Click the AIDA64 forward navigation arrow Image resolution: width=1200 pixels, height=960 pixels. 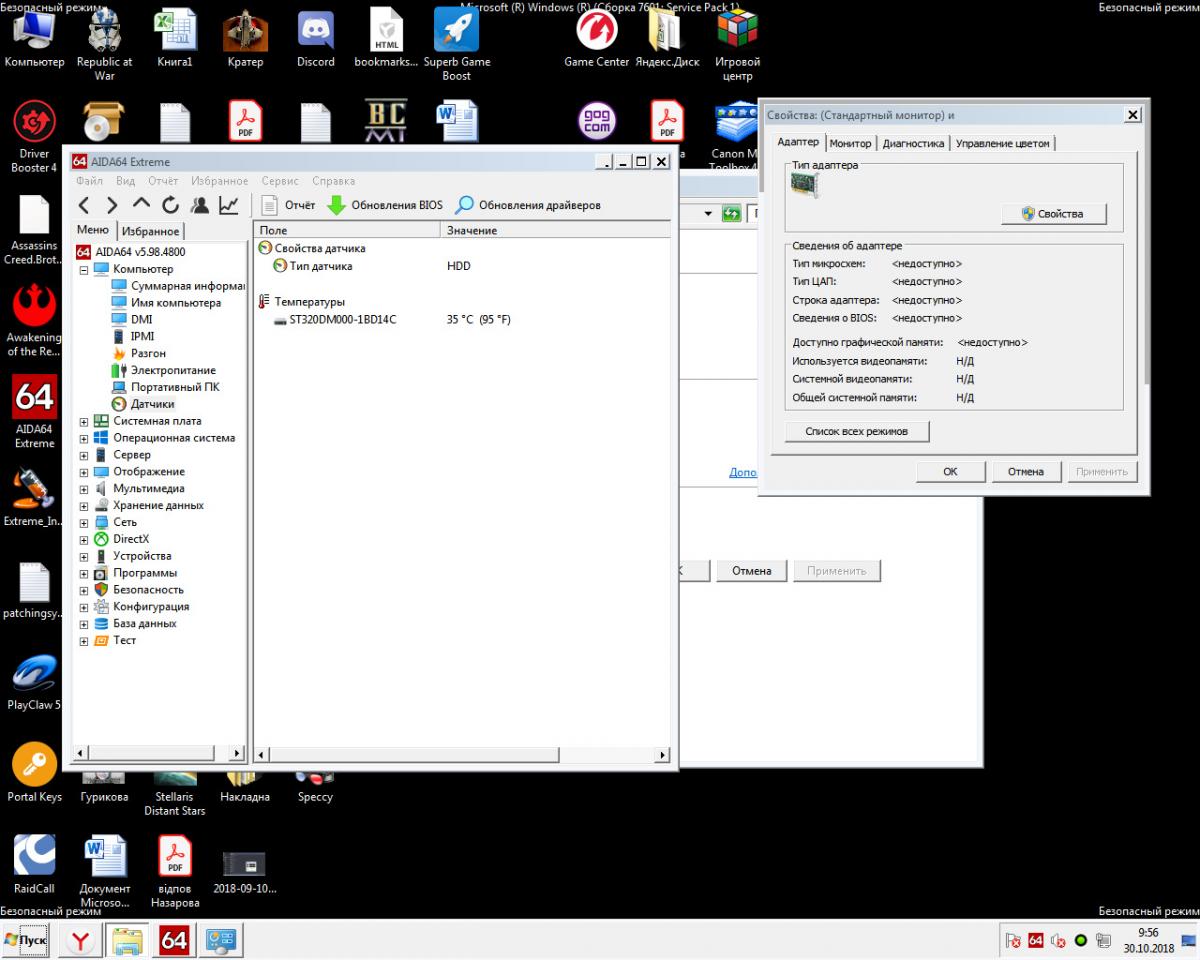(x=112, y=205)
